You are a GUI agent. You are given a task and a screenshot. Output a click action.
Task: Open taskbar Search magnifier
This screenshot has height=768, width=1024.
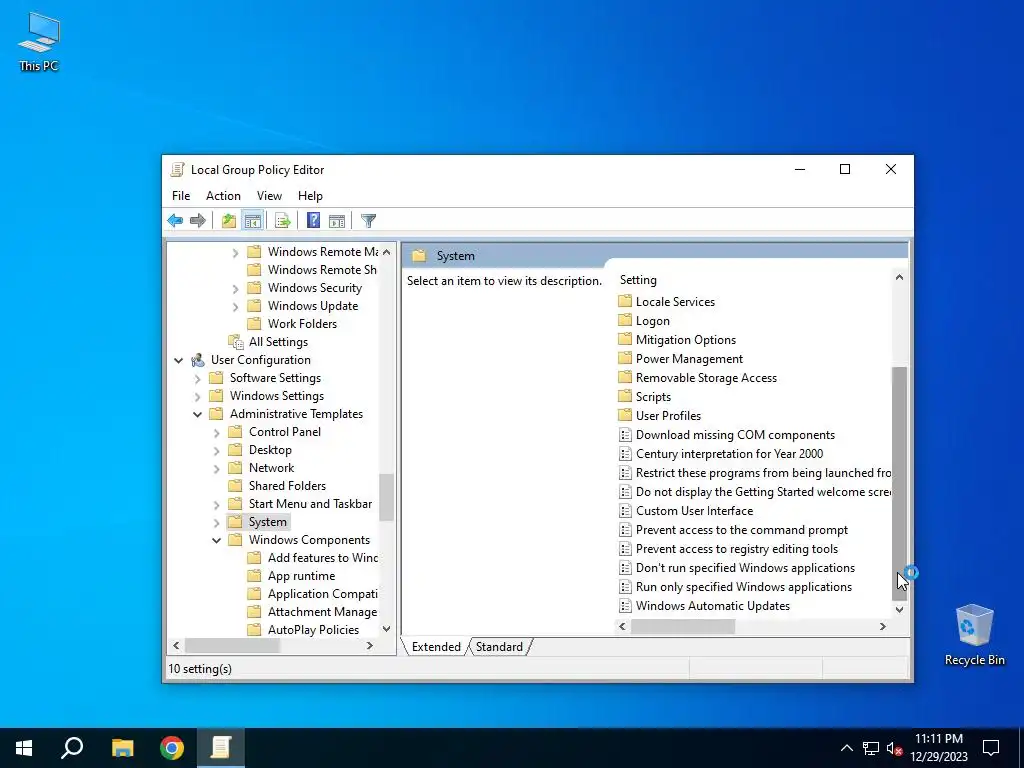[x=72, y=748]
